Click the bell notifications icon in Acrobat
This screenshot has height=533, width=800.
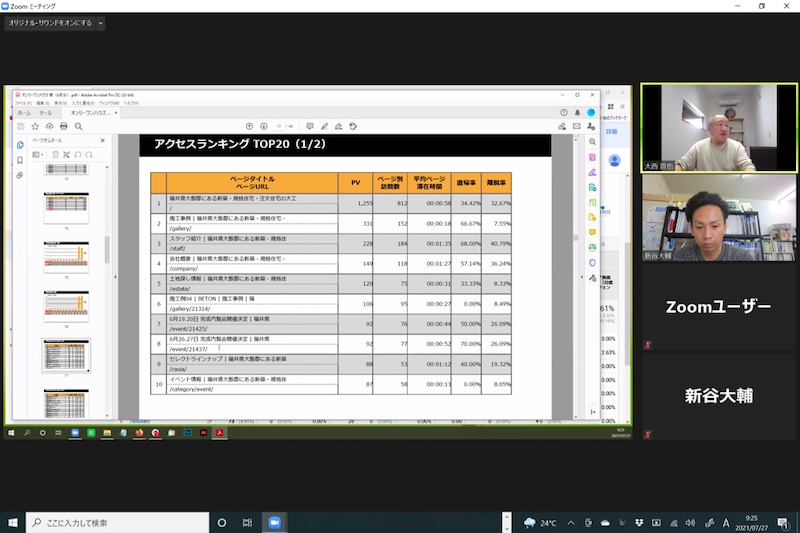click(x=577, y=112)
